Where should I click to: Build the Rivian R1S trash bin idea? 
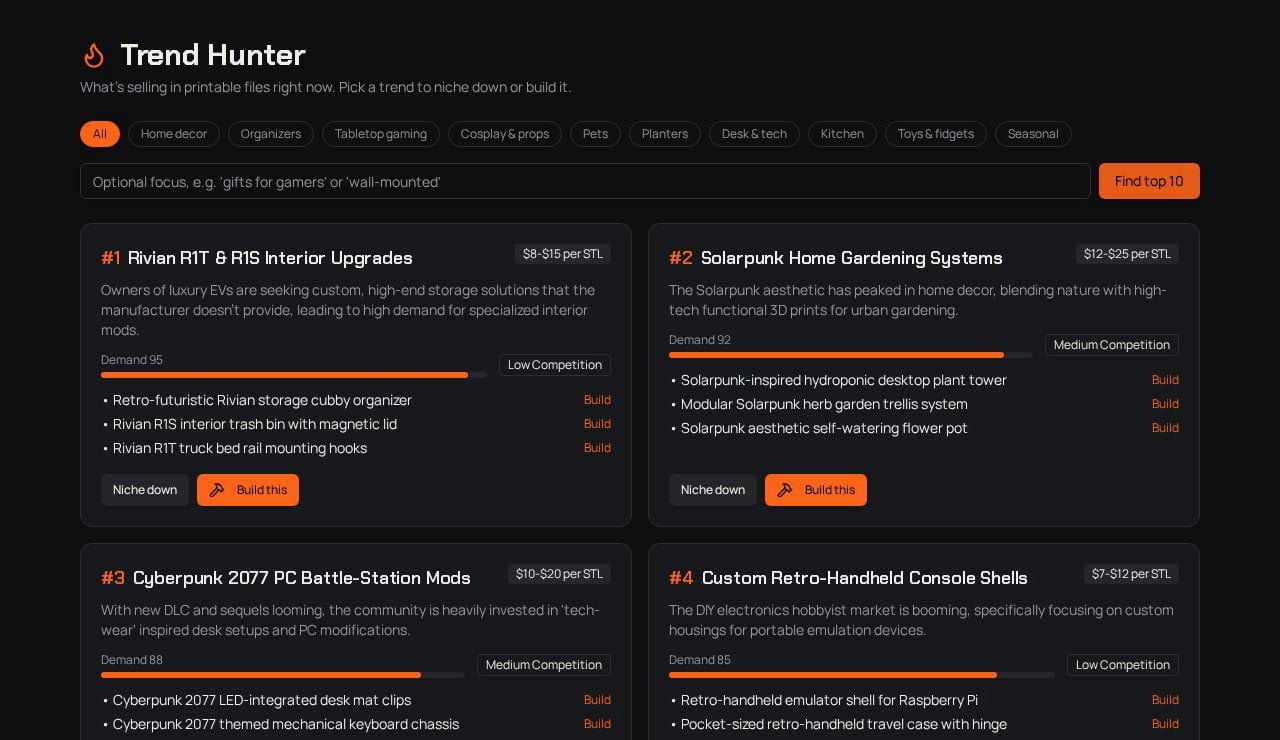[597, 424]
